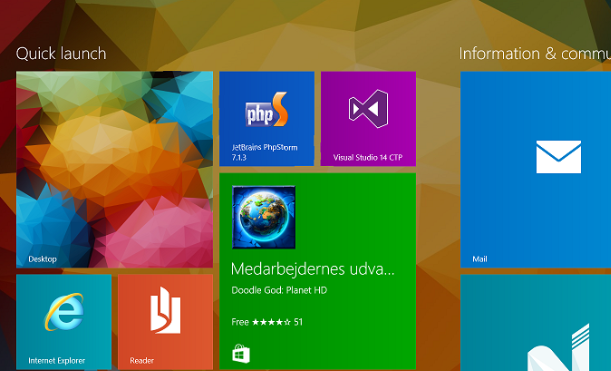The width and height of the screenshot is (611, 371).
Task: Select the Information & communication group header
Action: [535, 53]
